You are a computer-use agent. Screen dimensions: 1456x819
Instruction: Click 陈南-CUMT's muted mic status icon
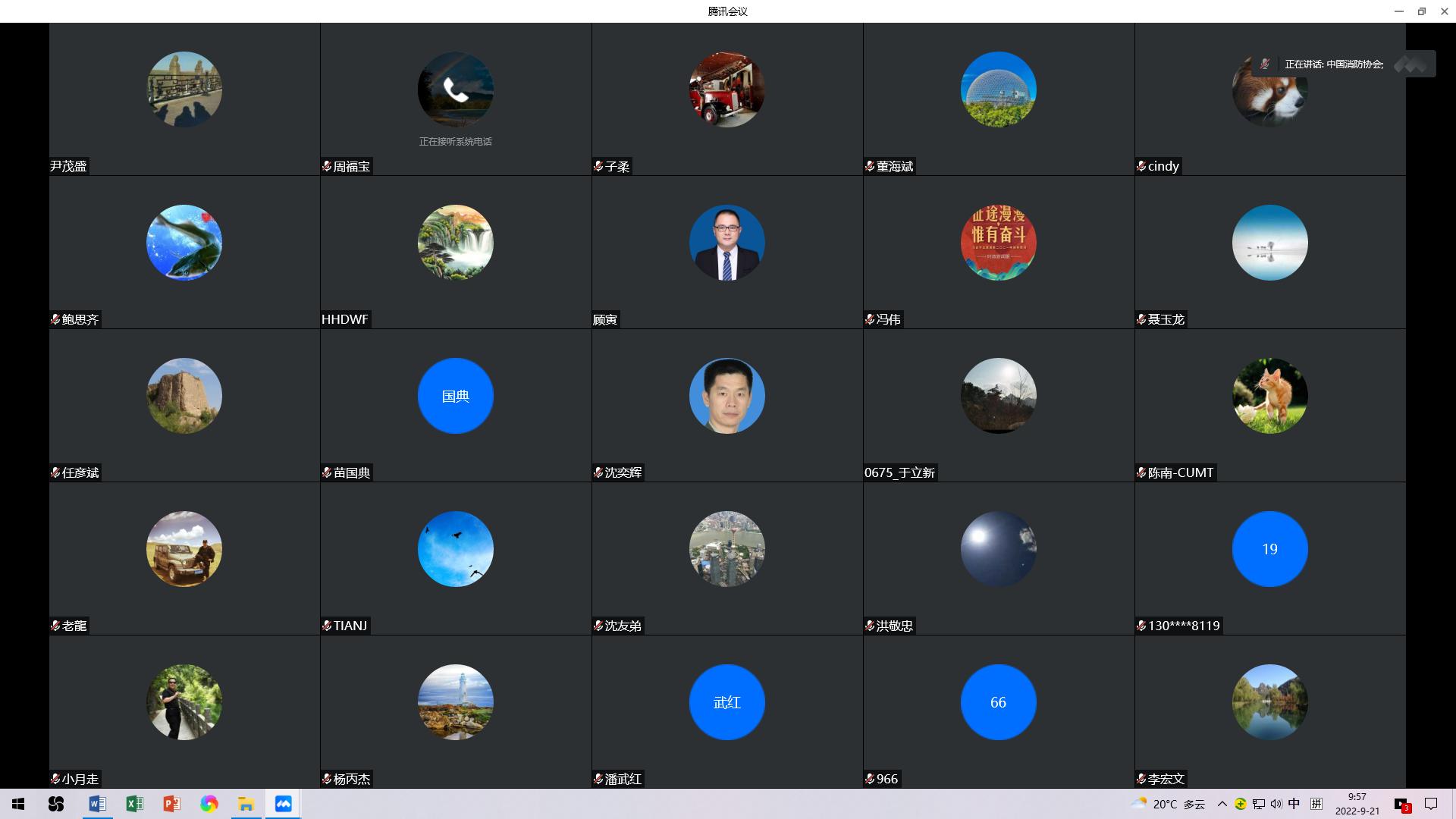point(1141,472)
